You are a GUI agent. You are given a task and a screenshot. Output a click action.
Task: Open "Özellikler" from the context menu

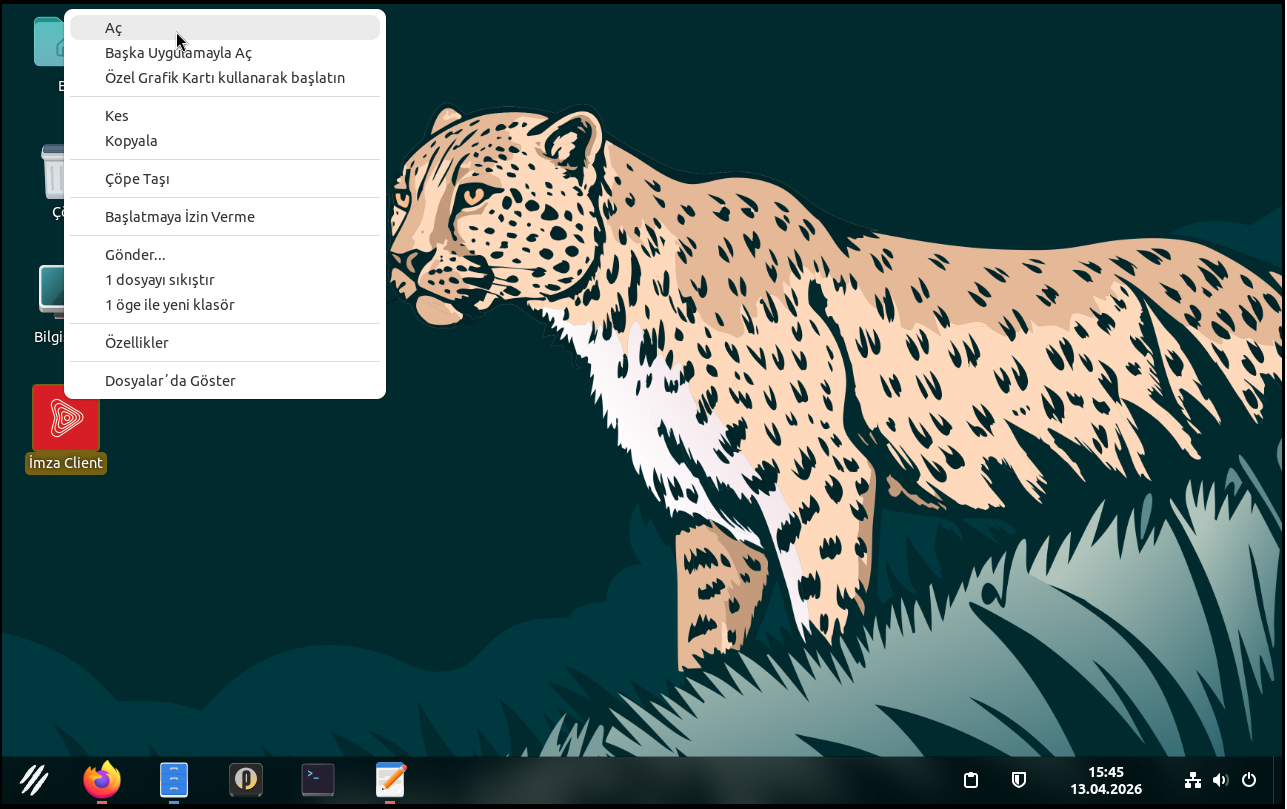(x=225, y=343)
